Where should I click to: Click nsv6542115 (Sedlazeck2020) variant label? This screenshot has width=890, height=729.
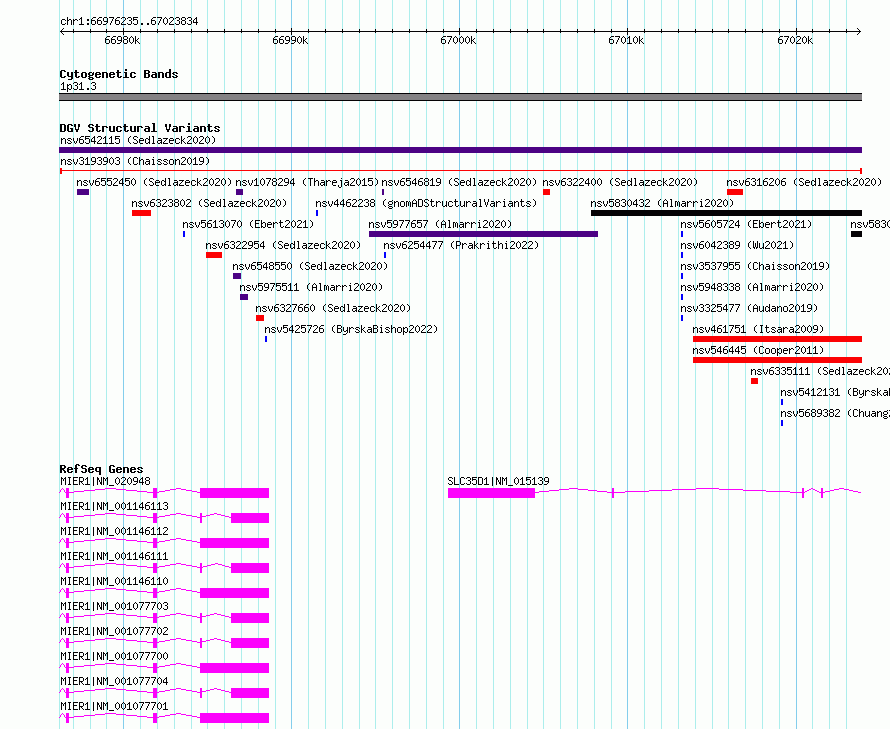[x=138, y=140]
